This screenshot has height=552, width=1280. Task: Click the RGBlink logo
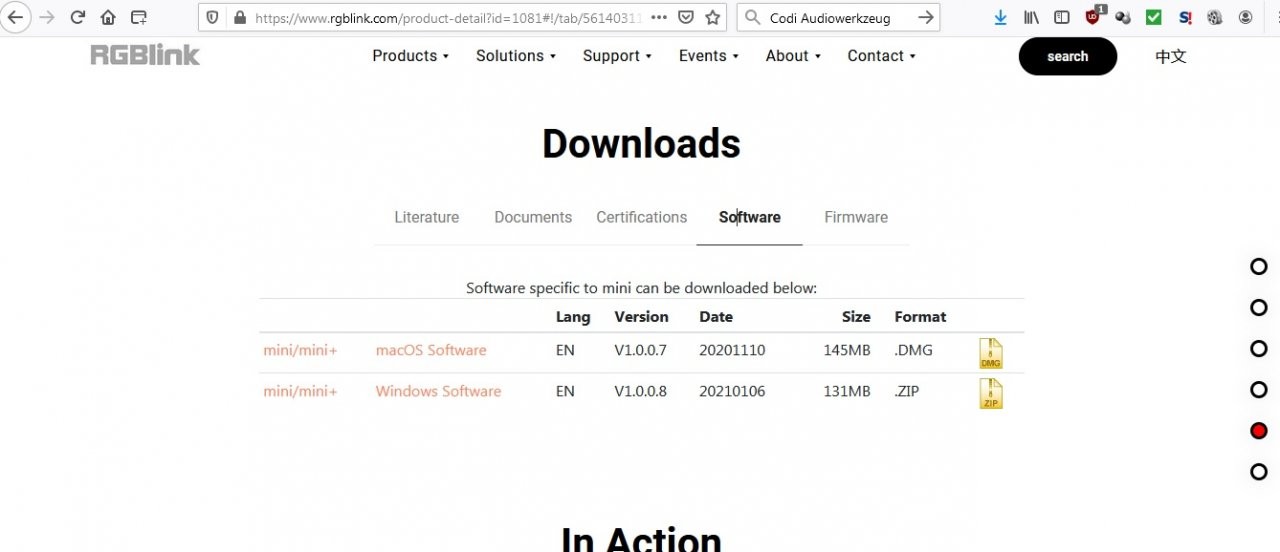pyautogui.click(x=145, y=55)
